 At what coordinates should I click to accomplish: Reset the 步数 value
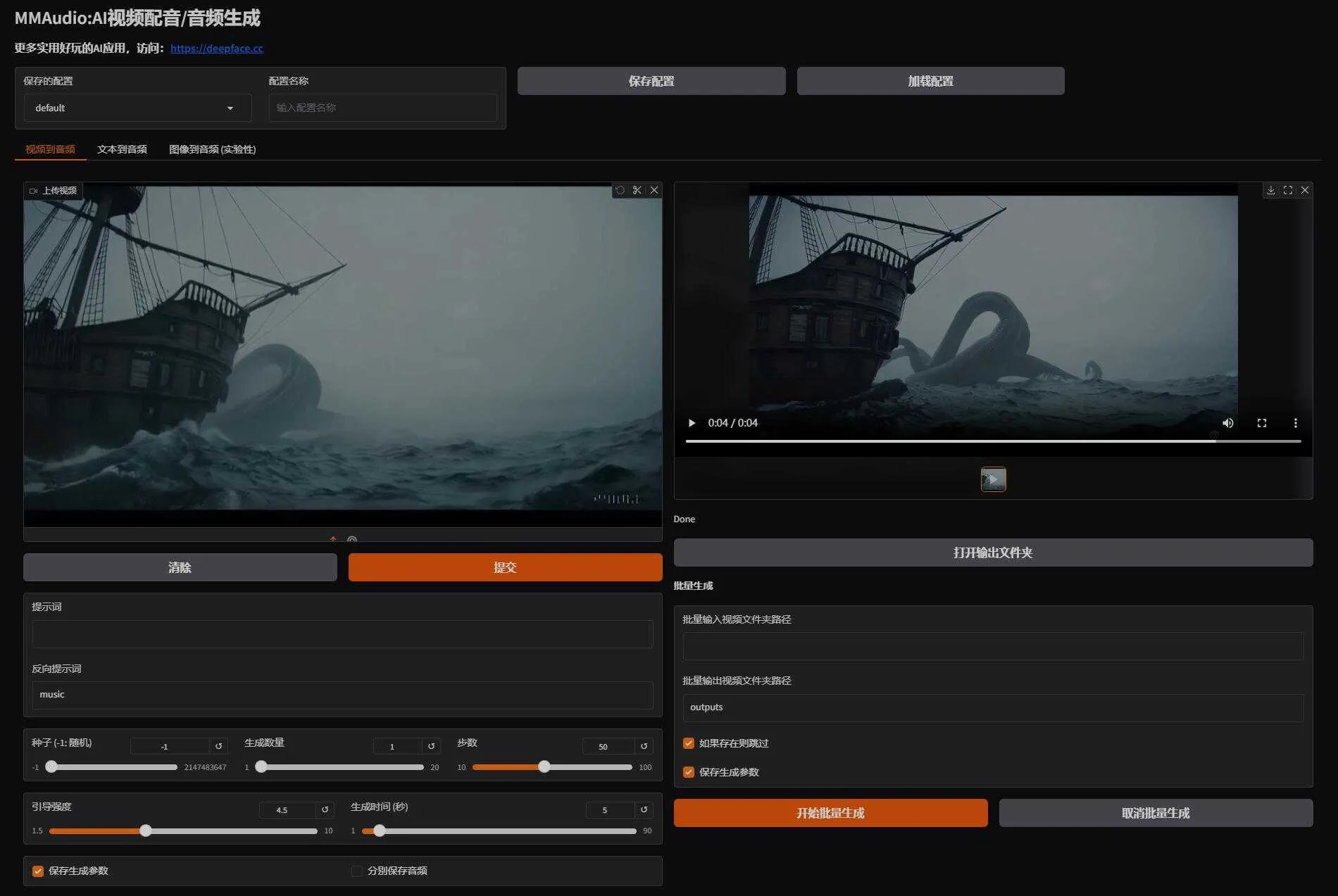[644, 746]
